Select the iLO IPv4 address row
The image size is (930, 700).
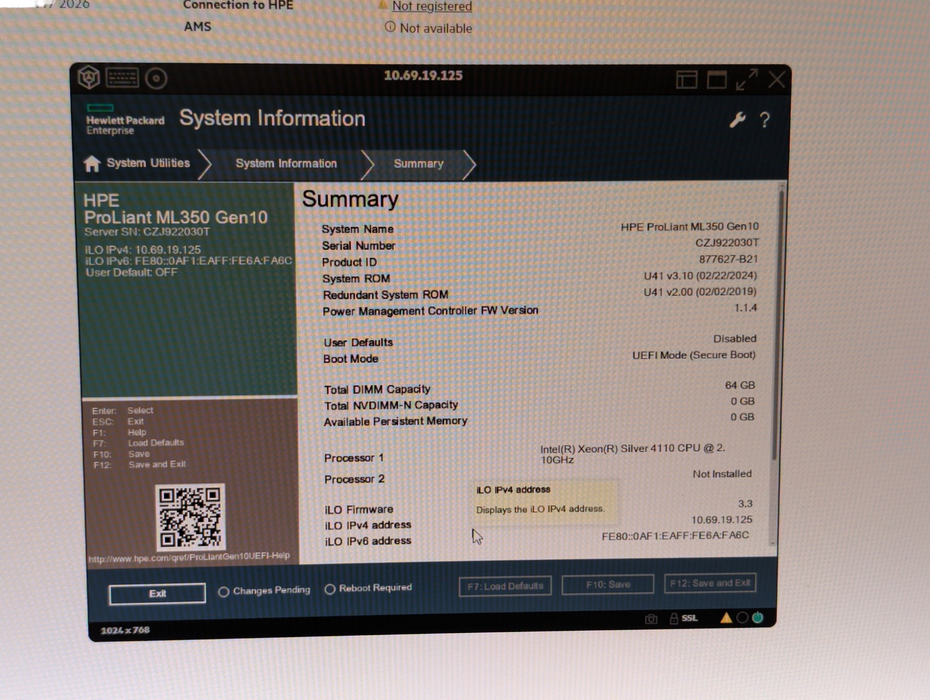click(539, 523)
